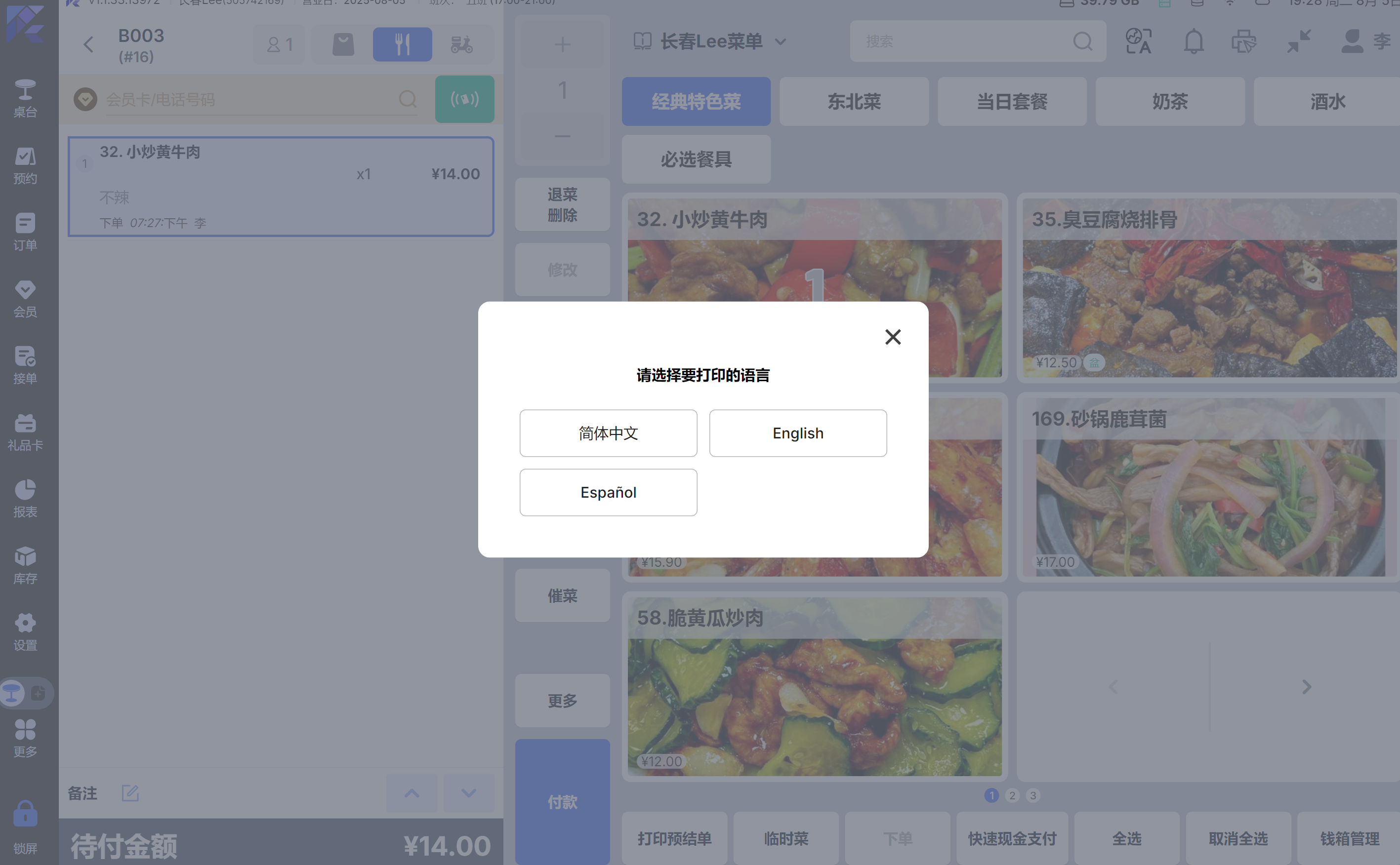Switch to the 东北菜 category tab

coord(854,101)
